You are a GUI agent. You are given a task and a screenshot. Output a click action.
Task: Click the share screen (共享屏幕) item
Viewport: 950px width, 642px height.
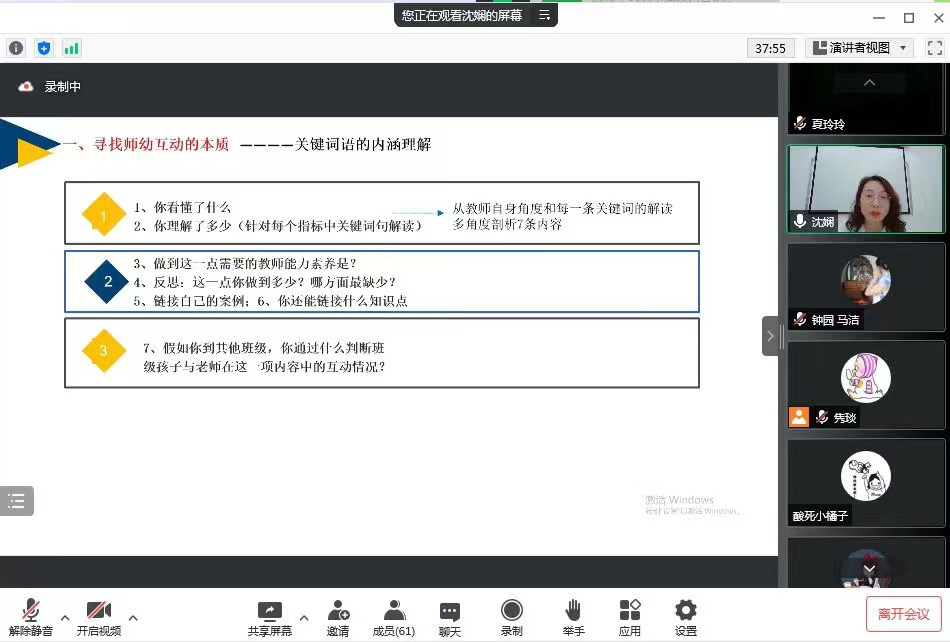coord(269,612)
